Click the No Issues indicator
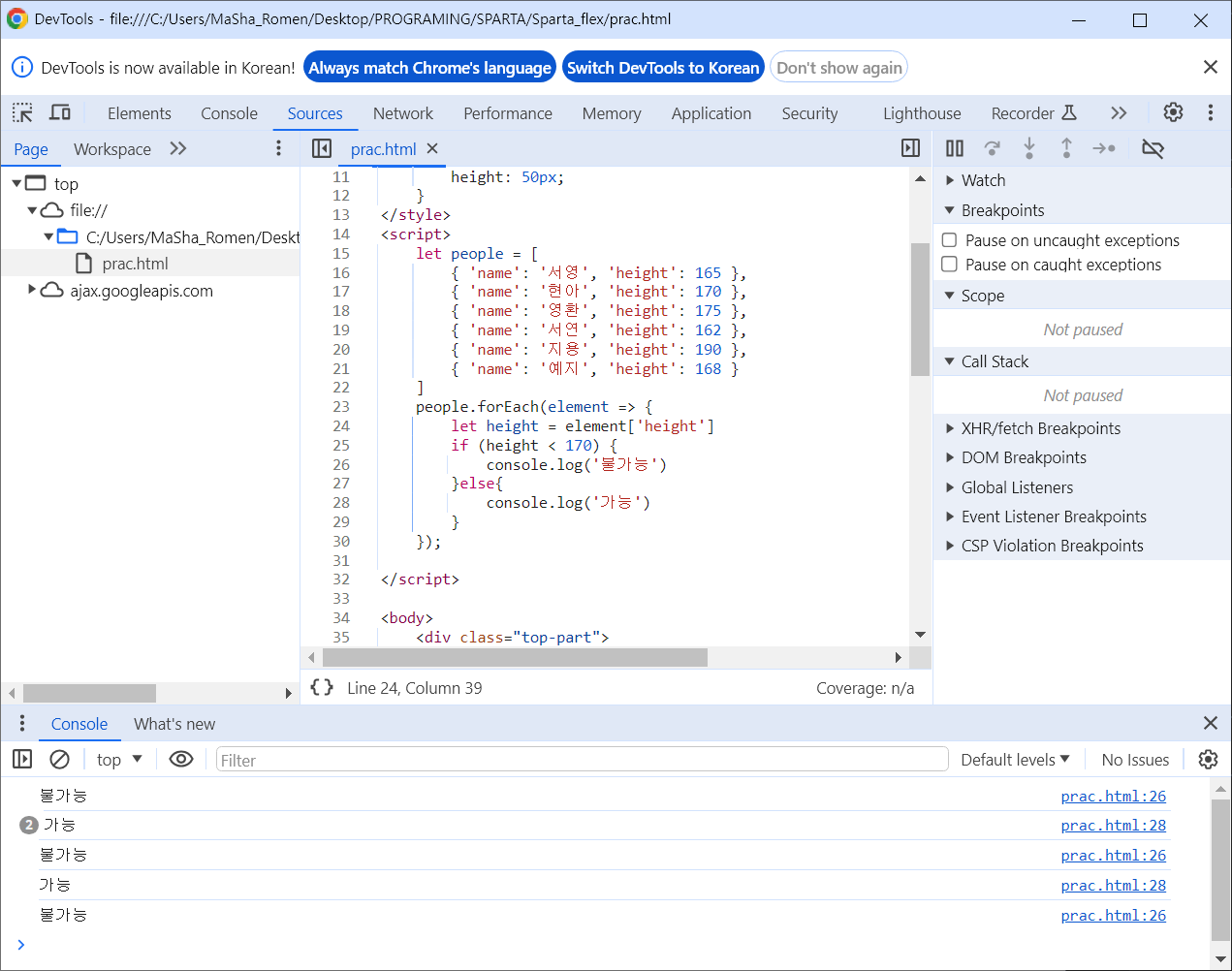The image size is (1232, 971). [x=1135, y=760]
